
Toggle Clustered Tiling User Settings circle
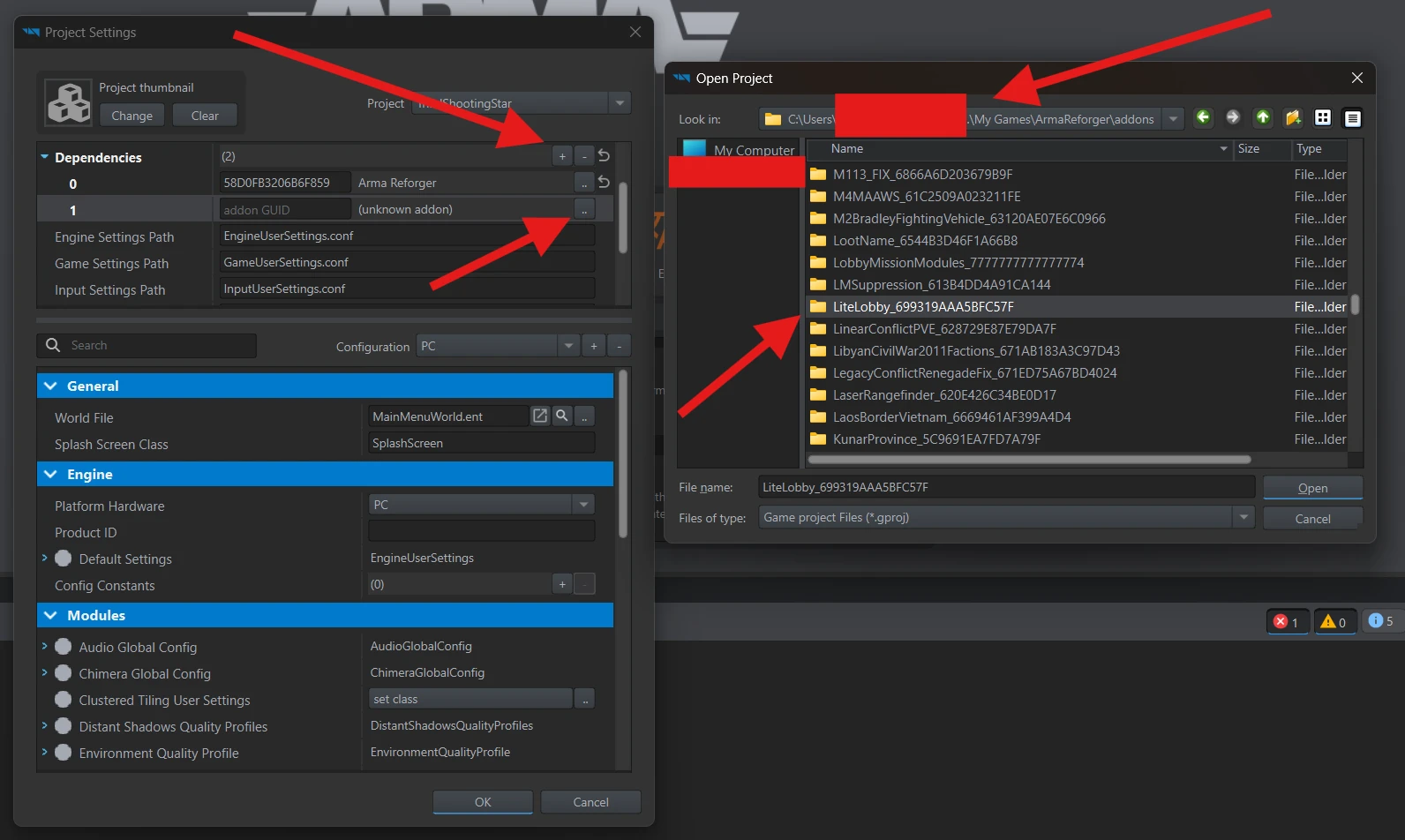click(64, 700)
